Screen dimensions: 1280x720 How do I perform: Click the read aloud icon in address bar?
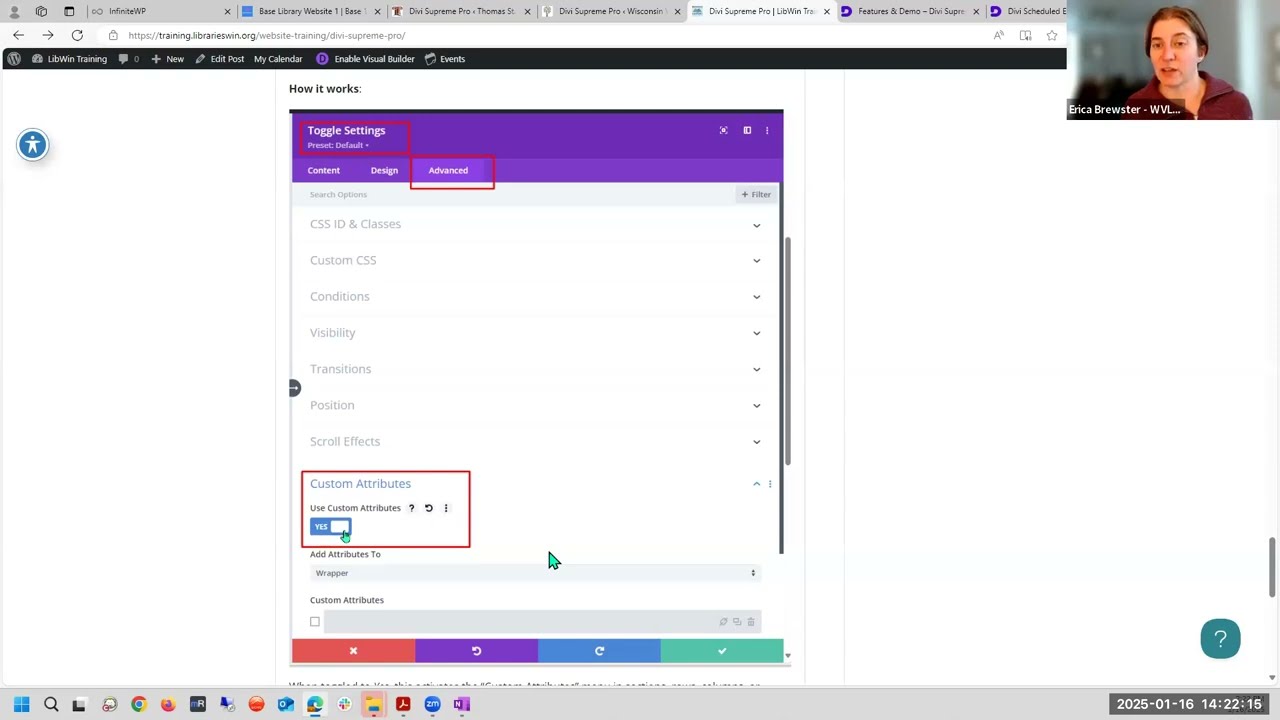tap(998, 35)
